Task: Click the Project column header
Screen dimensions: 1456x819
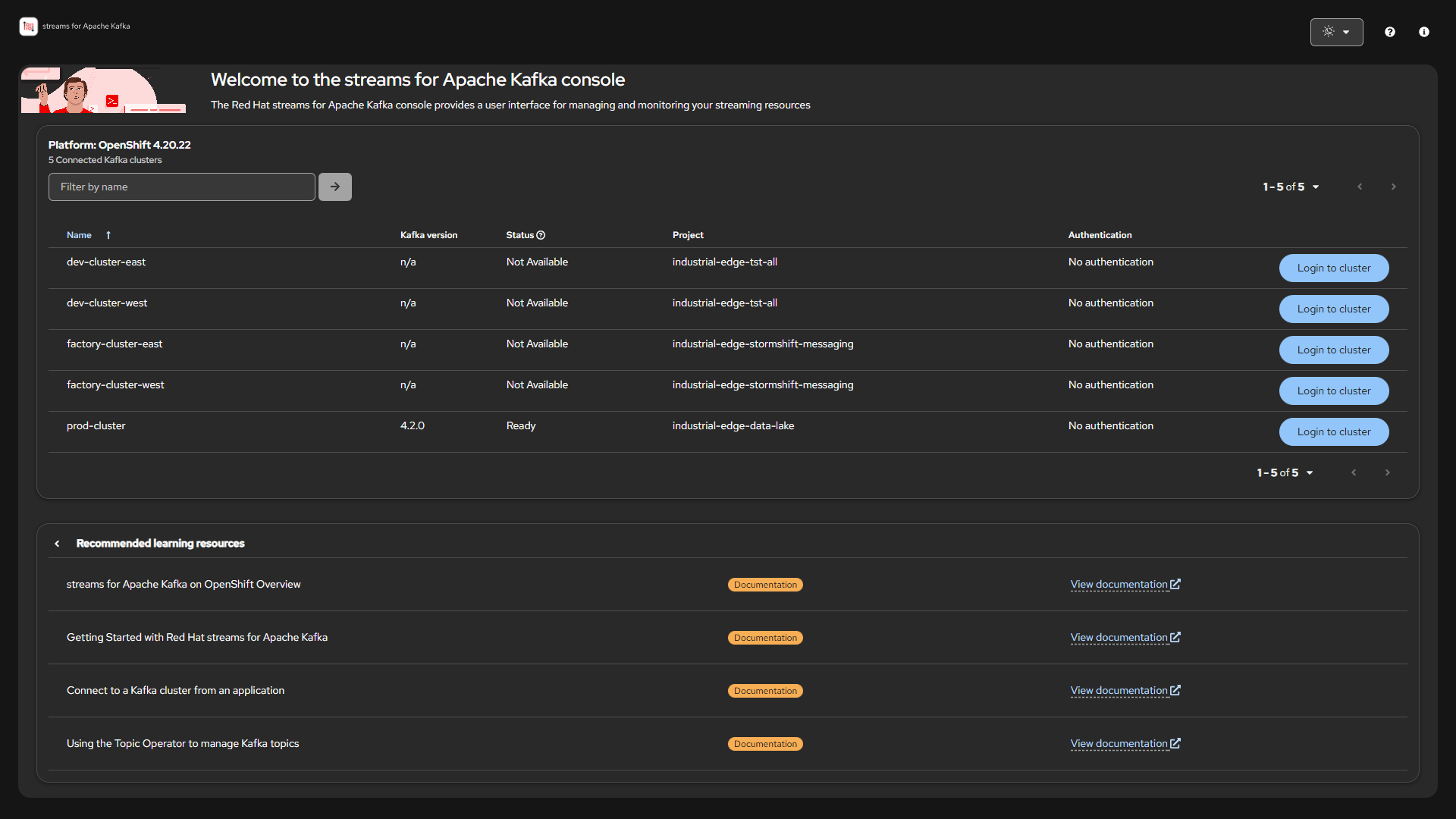Action: 688,235
